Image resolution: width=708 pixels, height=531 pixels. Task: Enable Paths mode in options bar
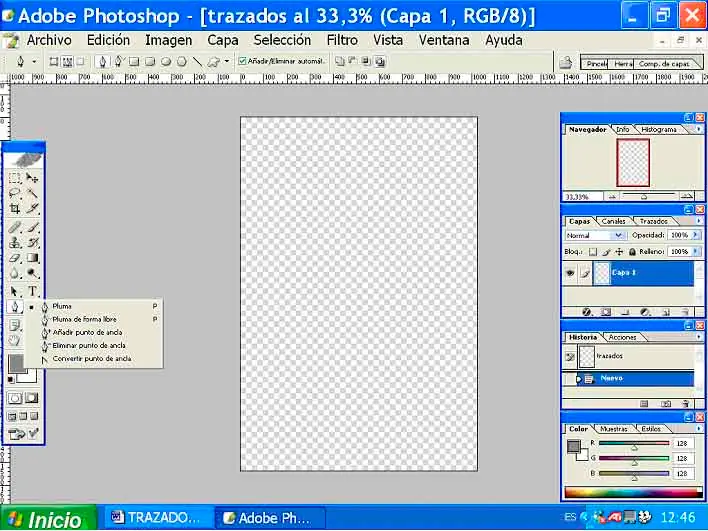pos(67,61)
